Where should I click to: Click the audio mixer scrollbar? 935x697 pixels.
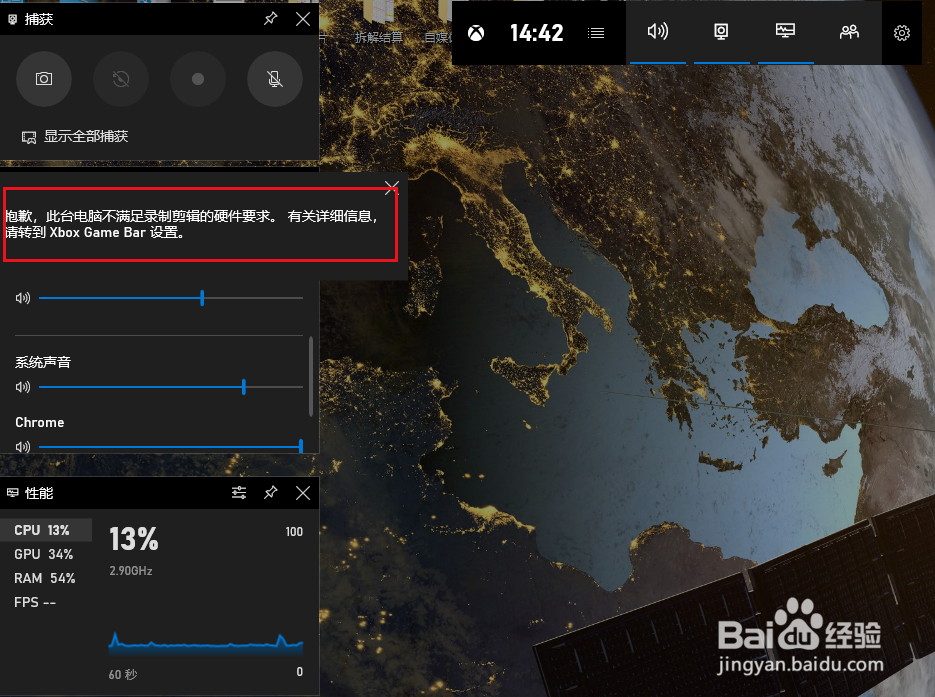click(311, 376)
